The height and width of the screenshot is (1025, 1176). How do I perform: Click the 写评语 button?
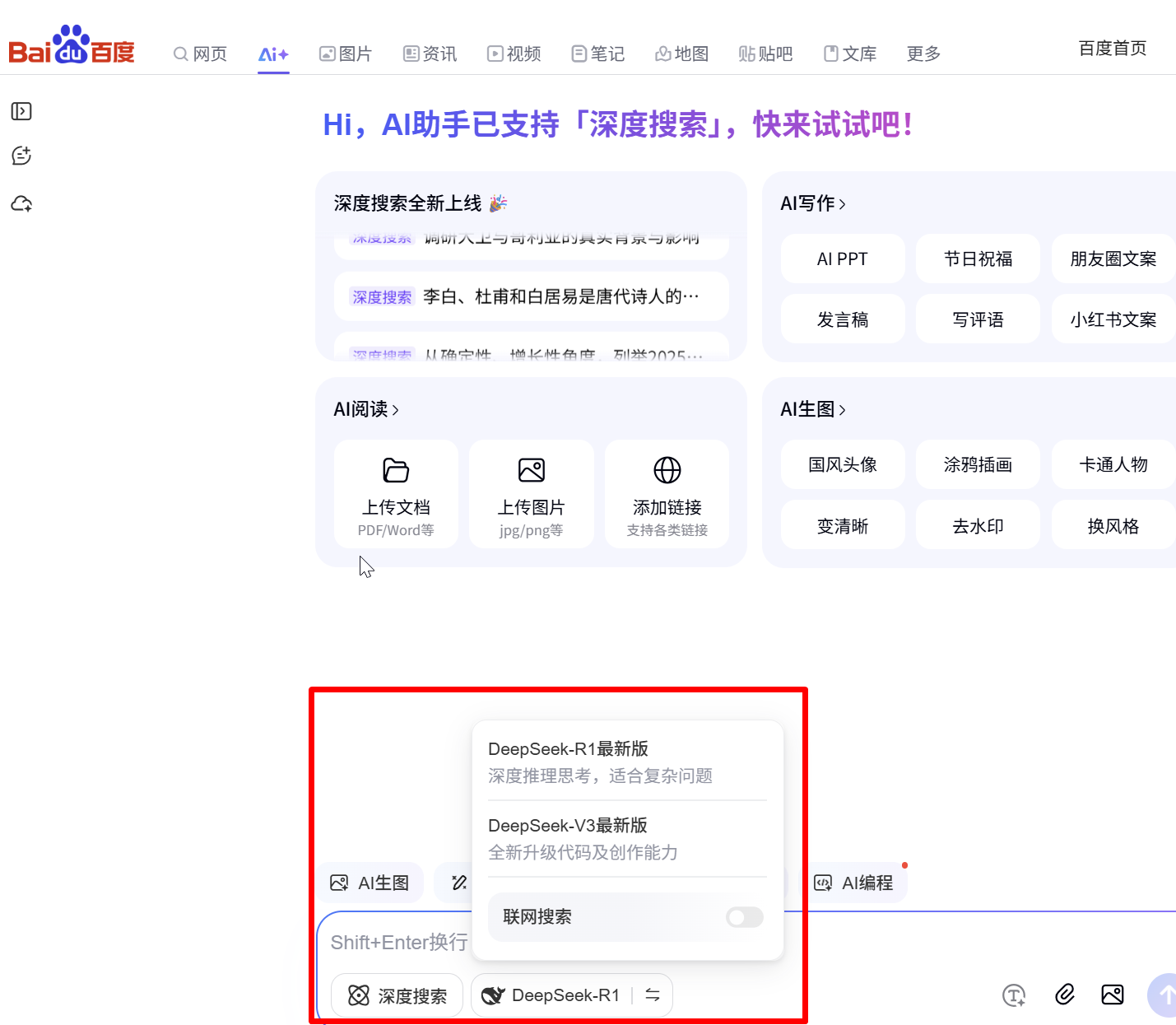coord(978,319)
